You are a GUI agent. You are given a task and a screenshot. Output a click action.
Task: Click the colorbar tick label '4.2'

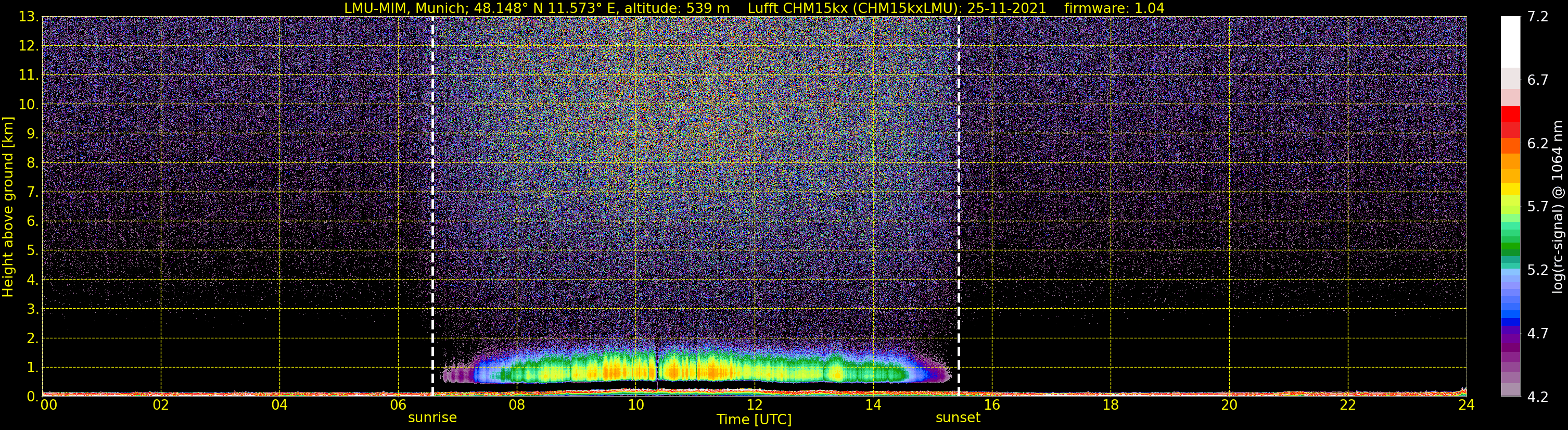tap(1538, 397)
